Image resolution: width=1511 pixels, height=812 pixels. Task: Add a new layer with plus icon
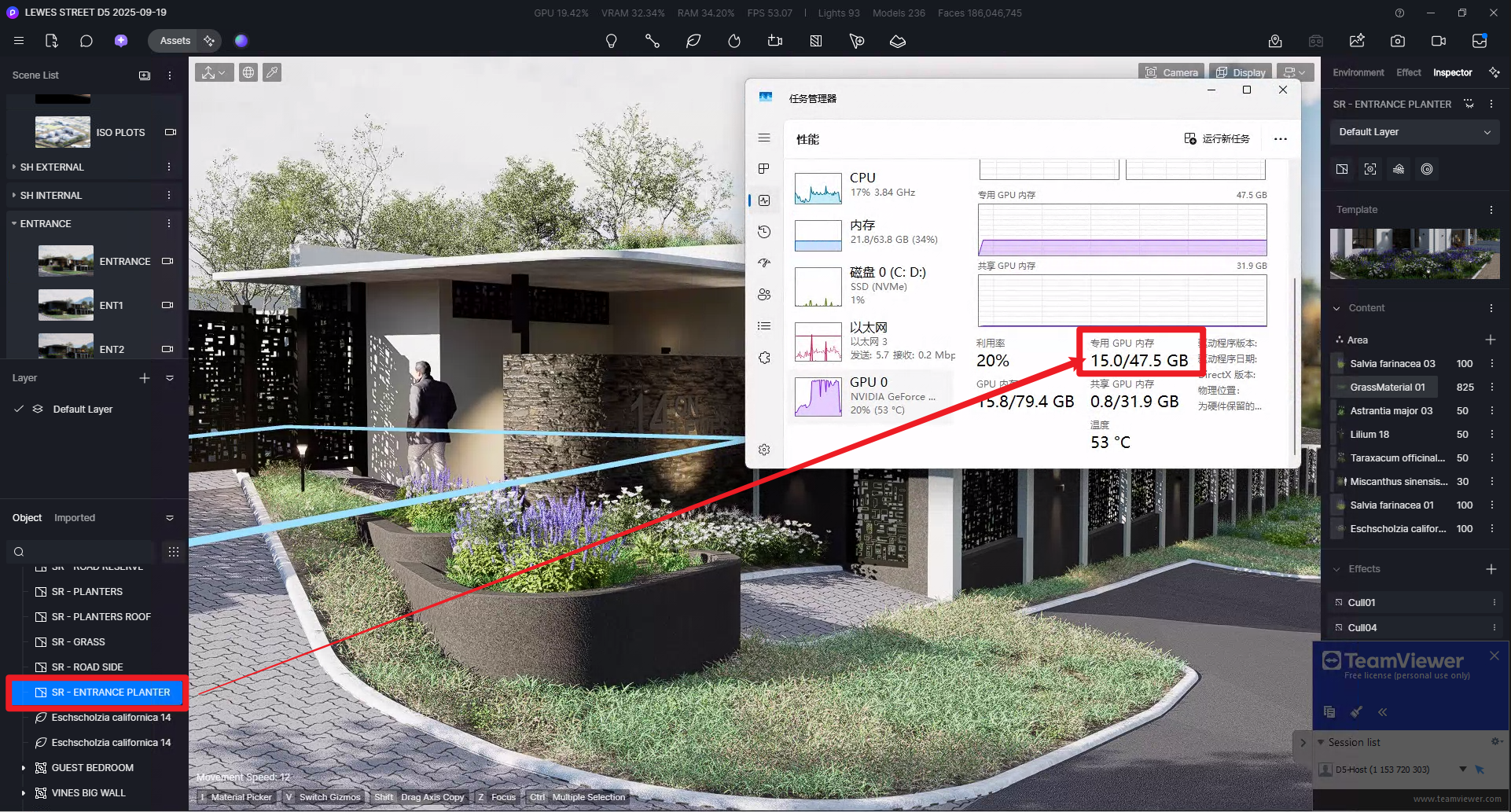point(145,378)
